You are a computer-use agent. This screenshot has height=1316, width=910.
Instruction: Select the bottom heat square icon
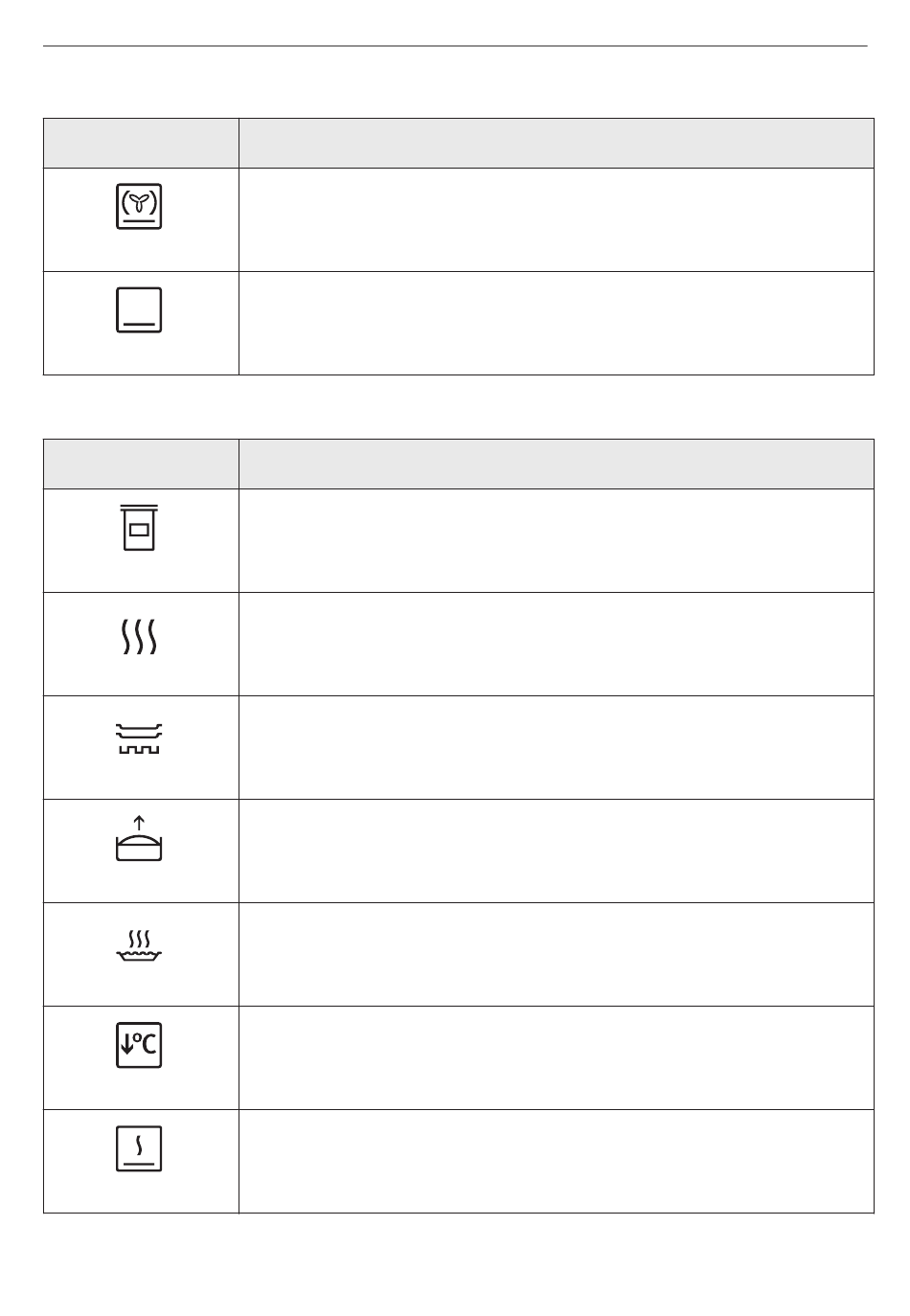click(139, 310)
